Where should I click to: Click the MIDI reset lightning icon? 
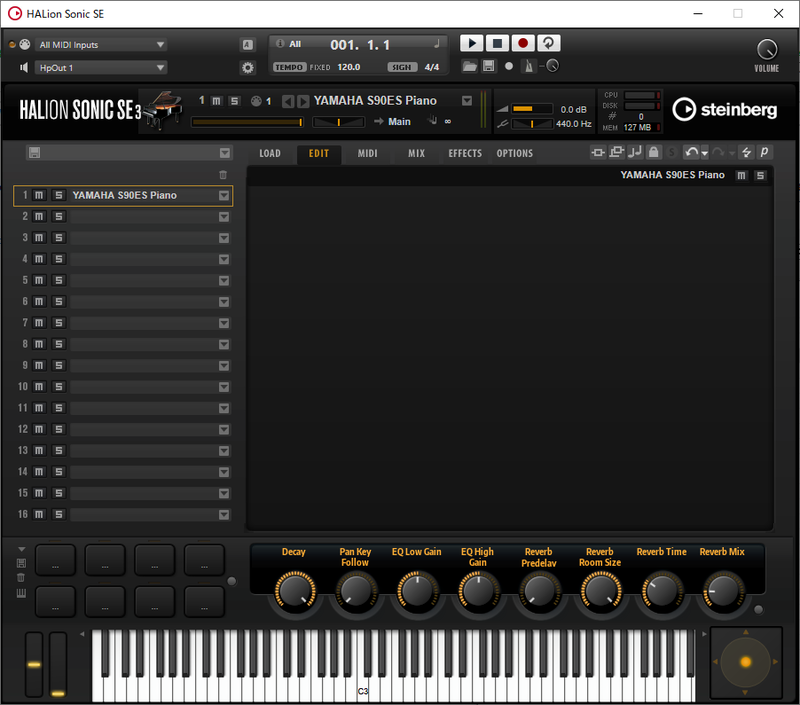[746, 152]
